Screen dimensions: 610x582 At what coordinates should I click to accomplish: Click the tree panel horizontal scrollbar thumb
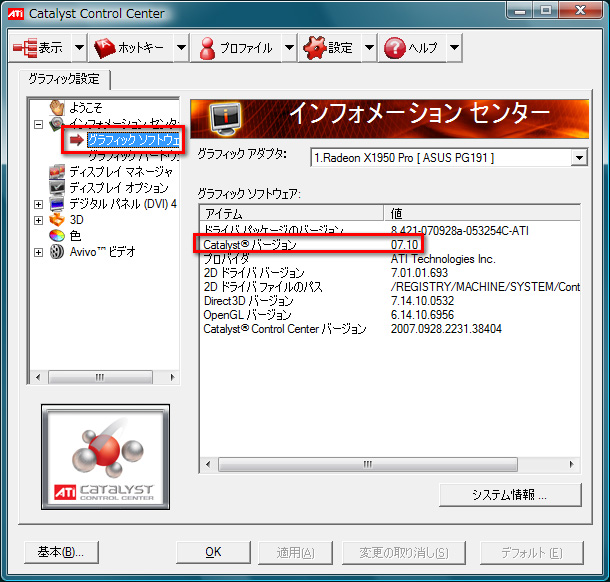point(100,377)
